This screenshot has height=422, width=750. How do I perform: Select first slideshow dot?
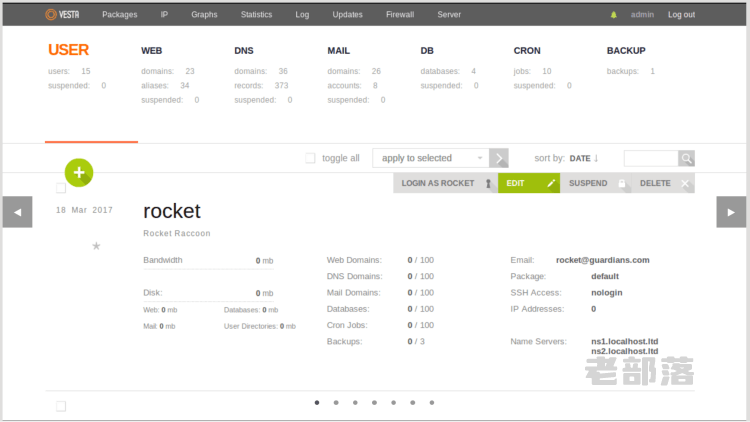click(317, 402)
